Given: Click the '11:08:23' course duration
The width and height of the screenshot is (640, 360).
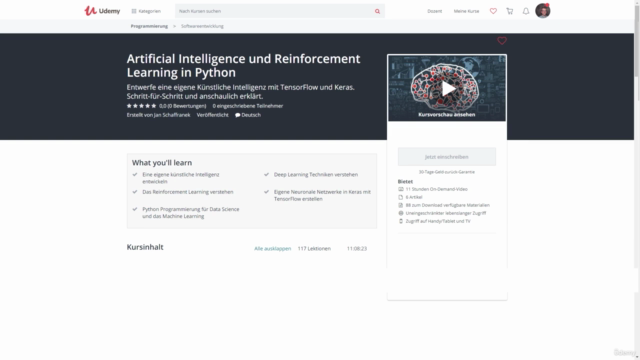Looking at the screenshot, I should click(x=357, y=249).
